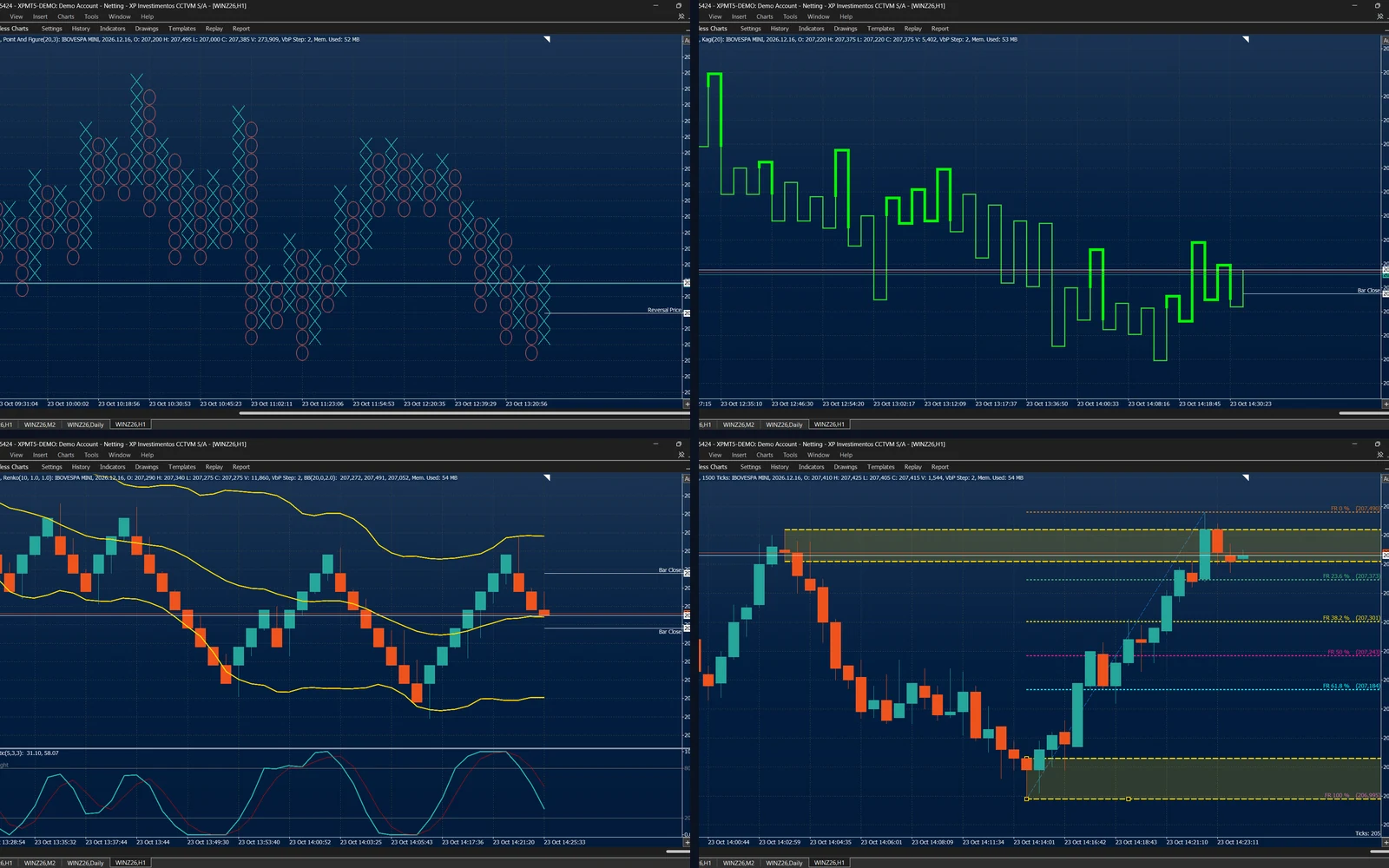The image size is (1389, 868).
Task: Open Indicators menu in Point and Figure window
Action: 112,29
